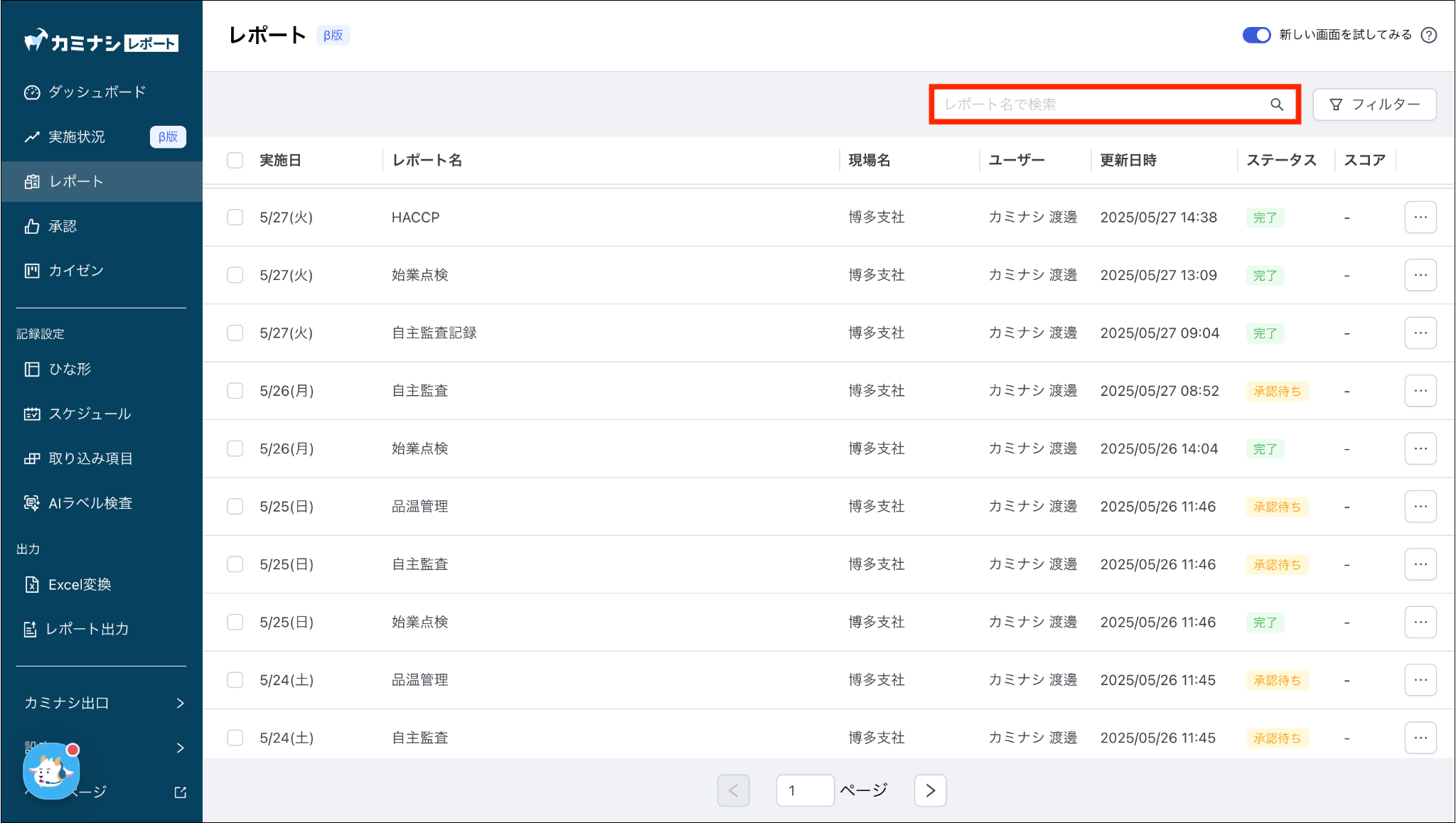Open the help question mark icon
Screen dimensions: 1456x823
tap(1429, 35)
